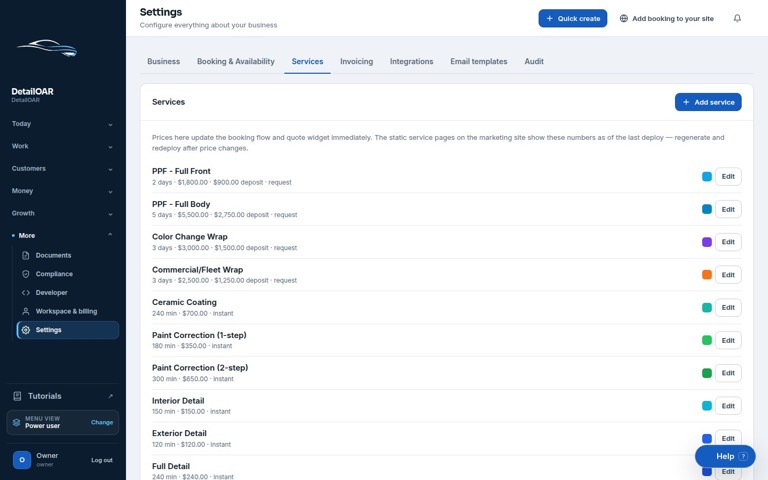Image resolution: width=768 pixels, height=480 pixels.
Task: Click the Quick create button
Action: point(573,18)
